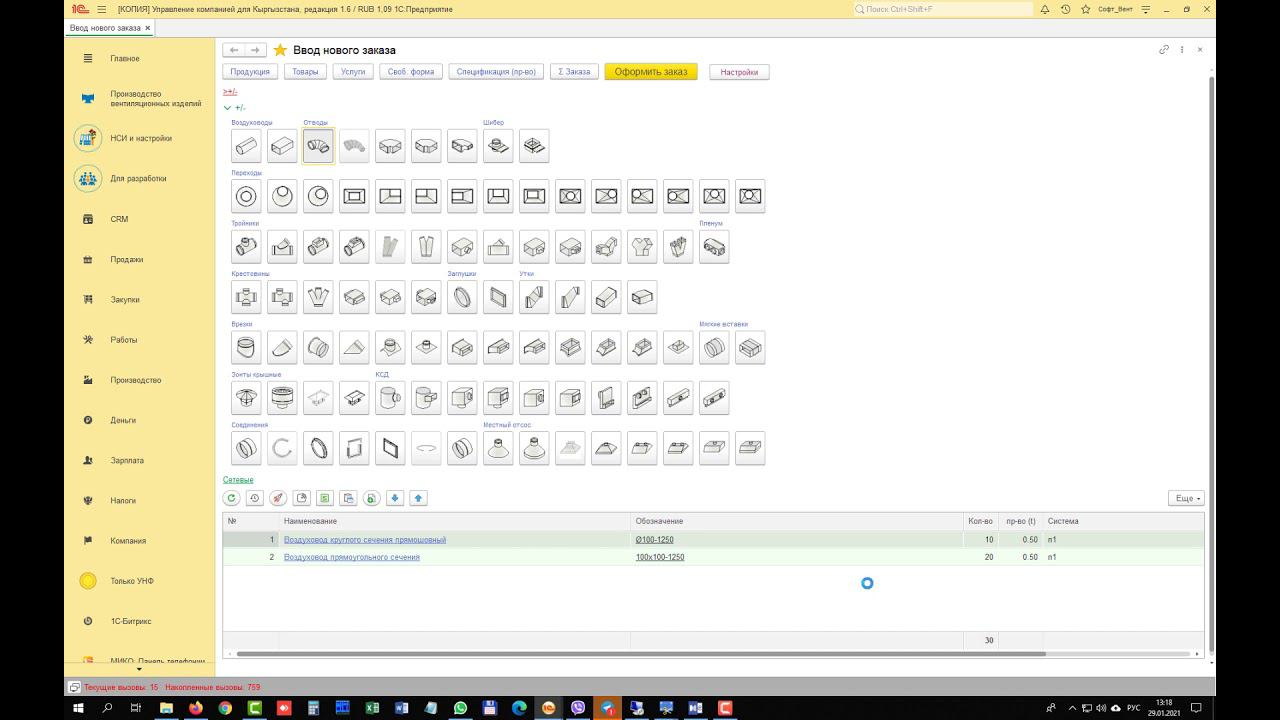
Task: Click the yellow Оформить заказ button
Action: tap(651, 72)
